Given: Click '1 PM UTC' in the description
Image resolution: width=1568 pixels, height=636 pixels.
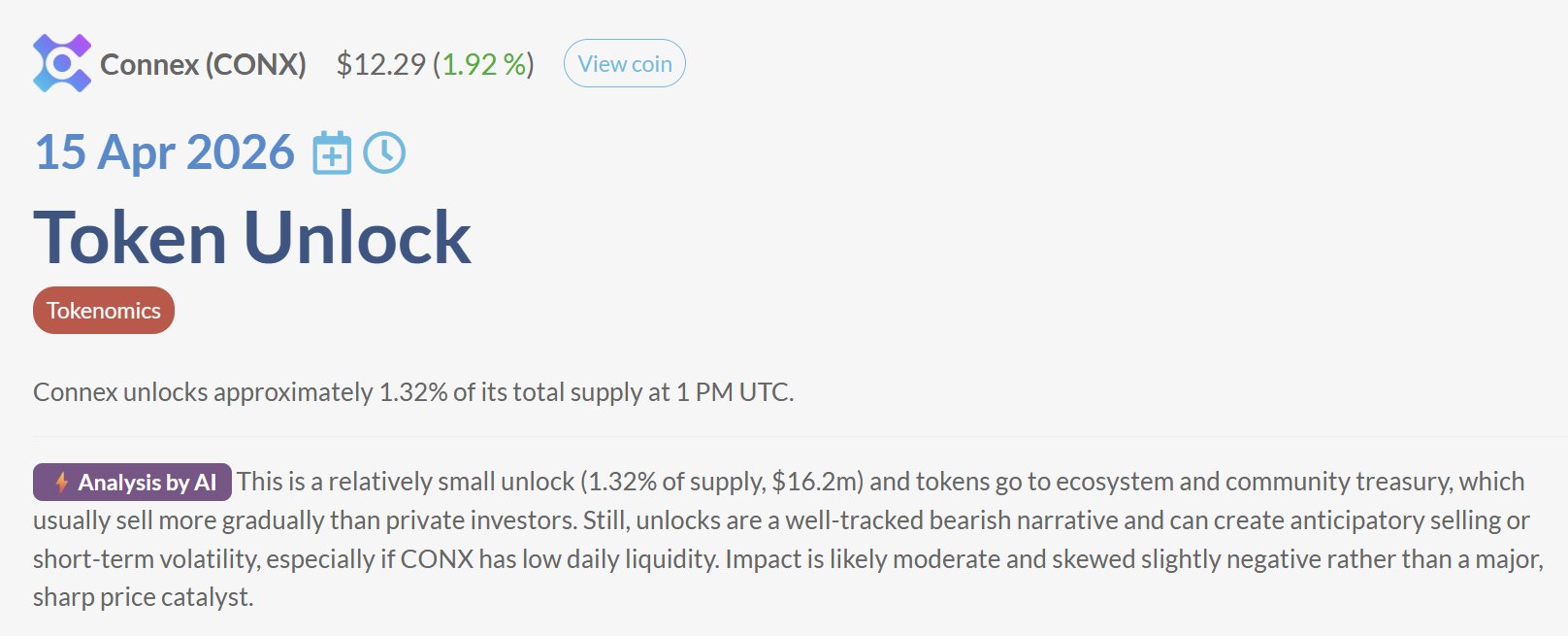Looking at the screenshot, I should pyautogui.click(x=734, y=392).
